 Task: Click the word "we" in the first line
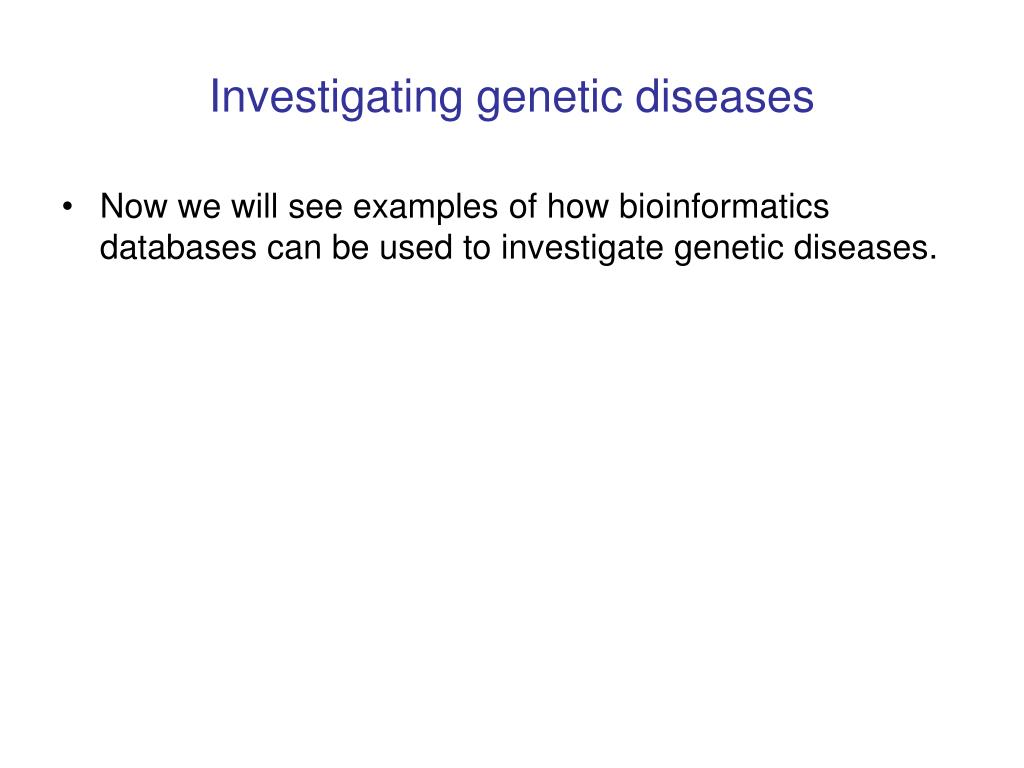(x=199, y=209)
